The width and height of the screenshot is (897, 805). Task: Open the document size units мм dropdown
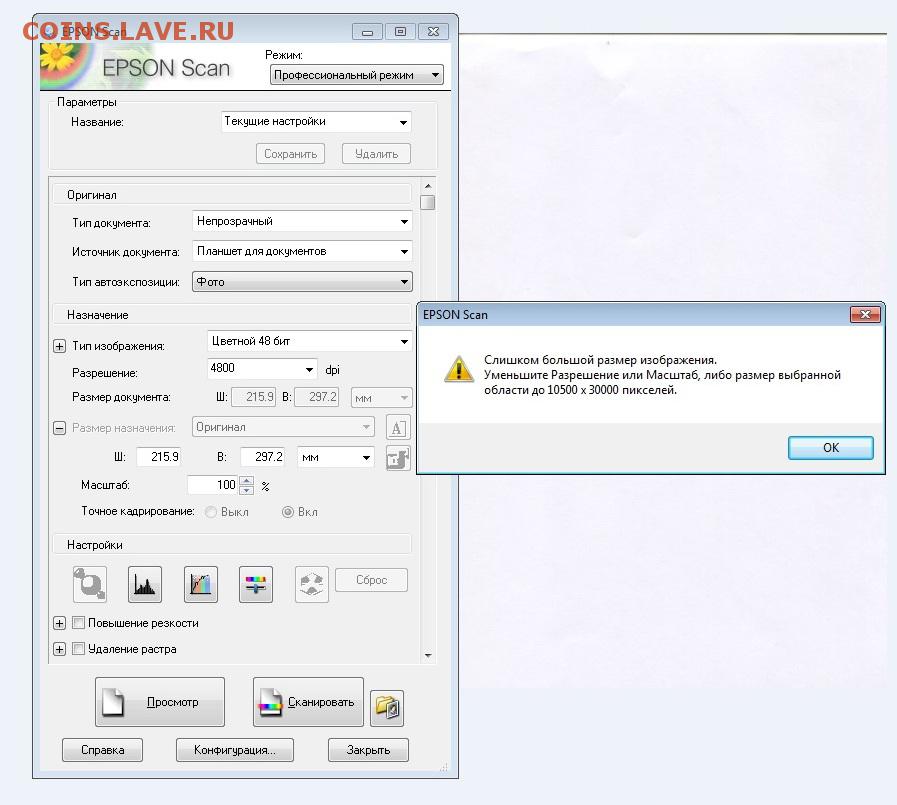point(381,398)
